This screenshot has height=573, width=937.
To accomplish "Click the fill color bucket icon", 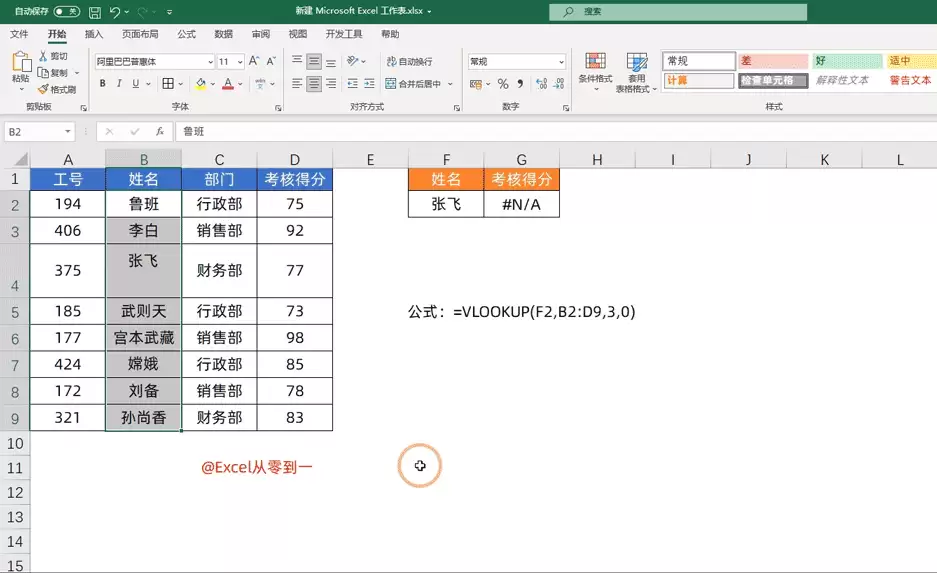I will click(x=201, y=84).
